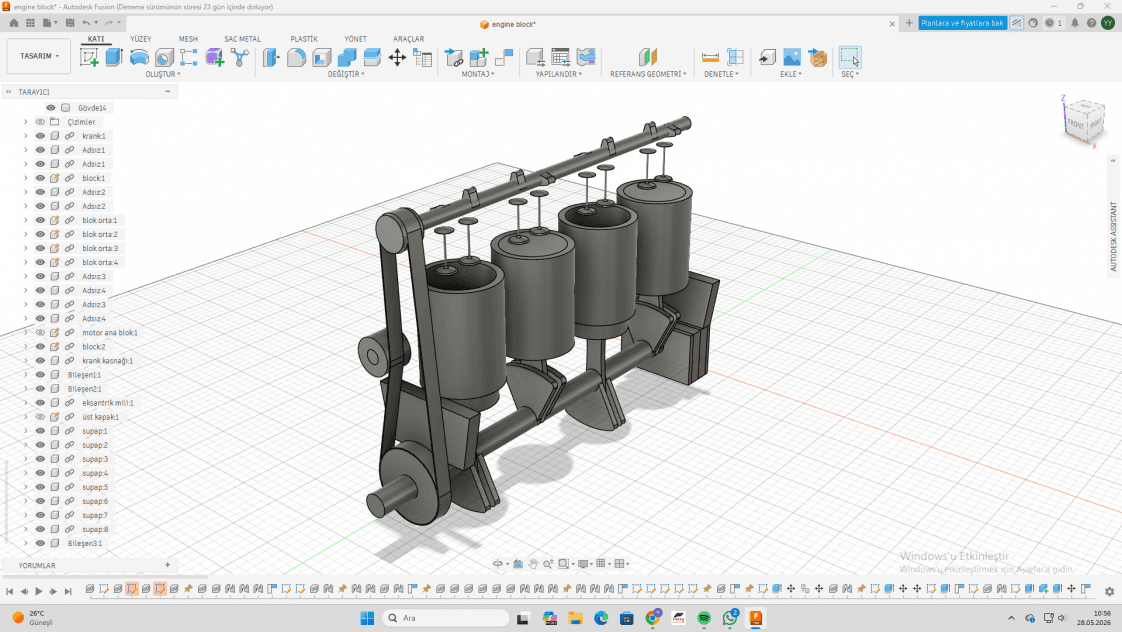The height and width of the screenshot is (632, 1122).
Task: Show the motor ana blok:1 component
Action: pos(40,333)
